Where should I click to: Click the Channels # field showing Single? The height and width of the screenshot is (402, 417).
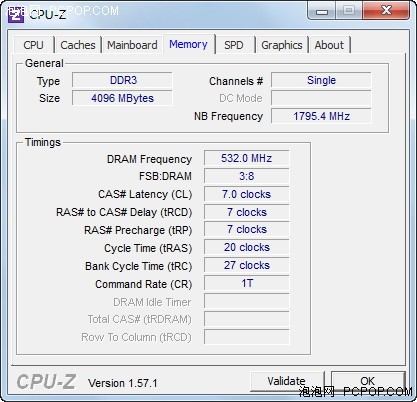[321, 80]
